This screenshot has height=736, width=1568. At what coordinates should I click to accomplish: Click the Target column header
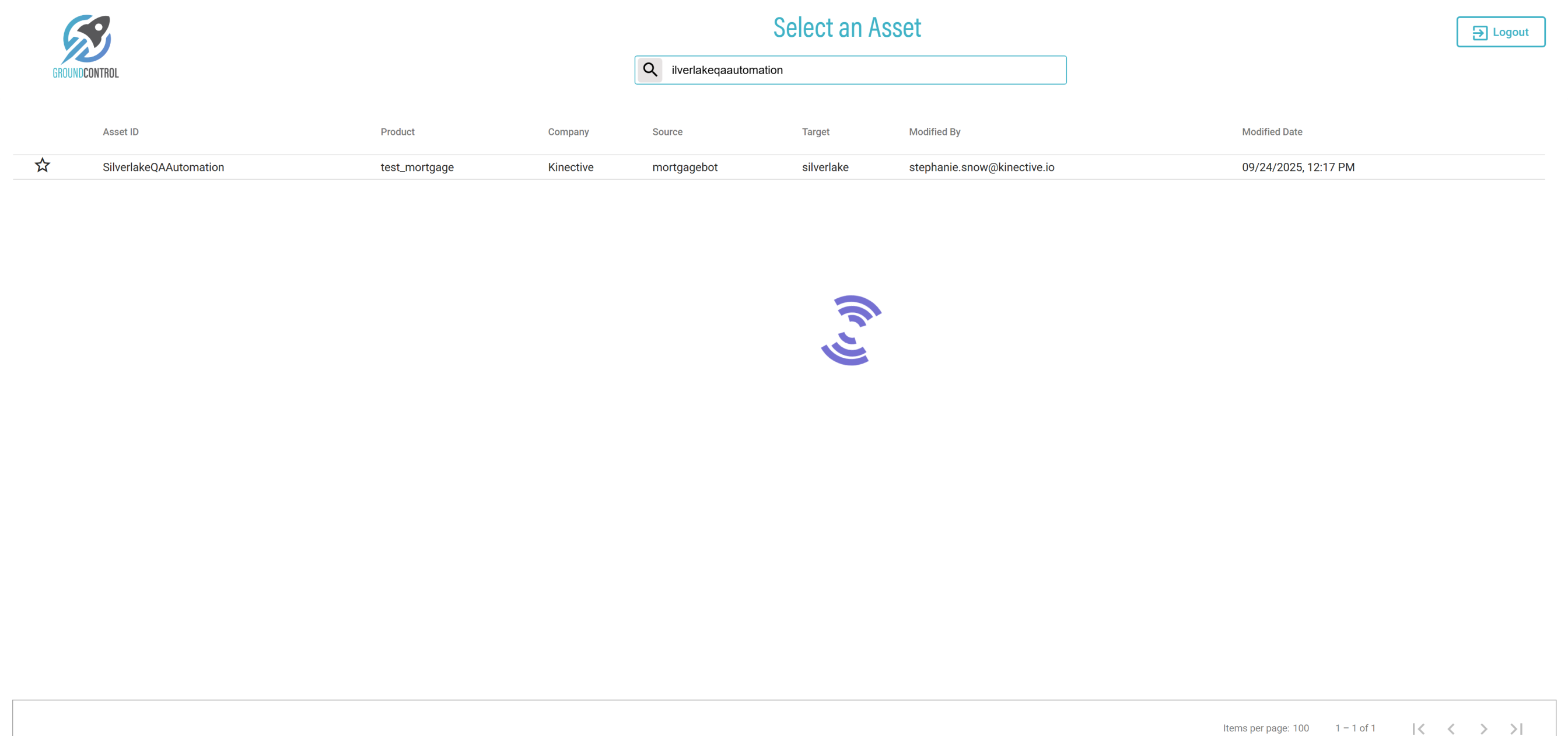pos(815,131)
